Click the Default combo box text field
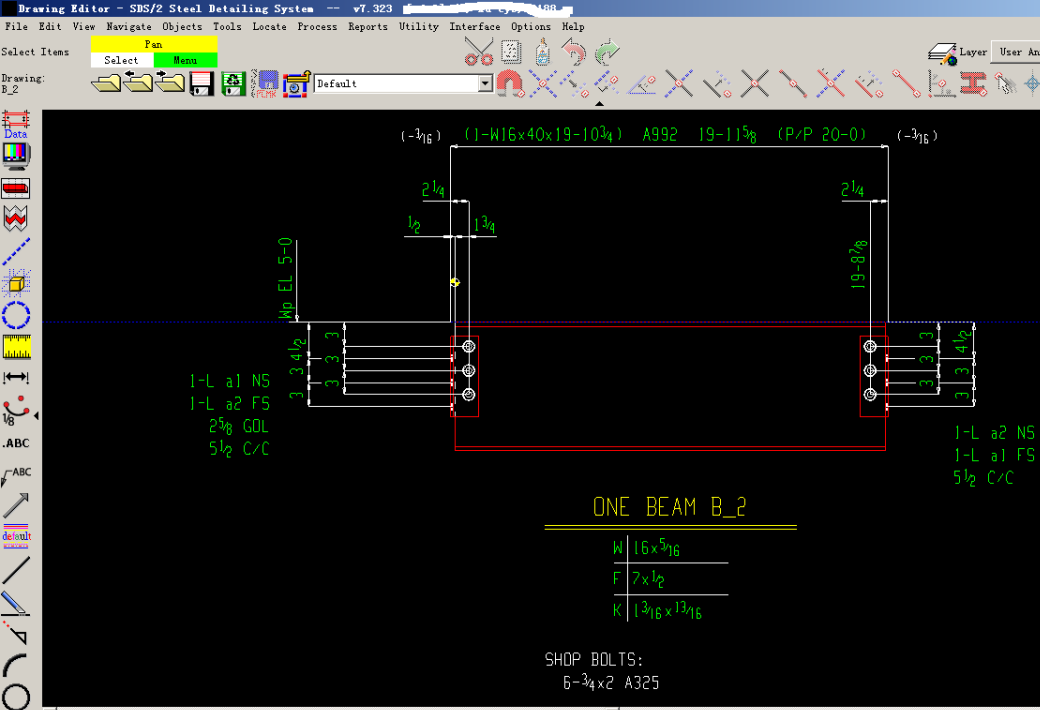The image size is (1040, 710). [397, 84]
